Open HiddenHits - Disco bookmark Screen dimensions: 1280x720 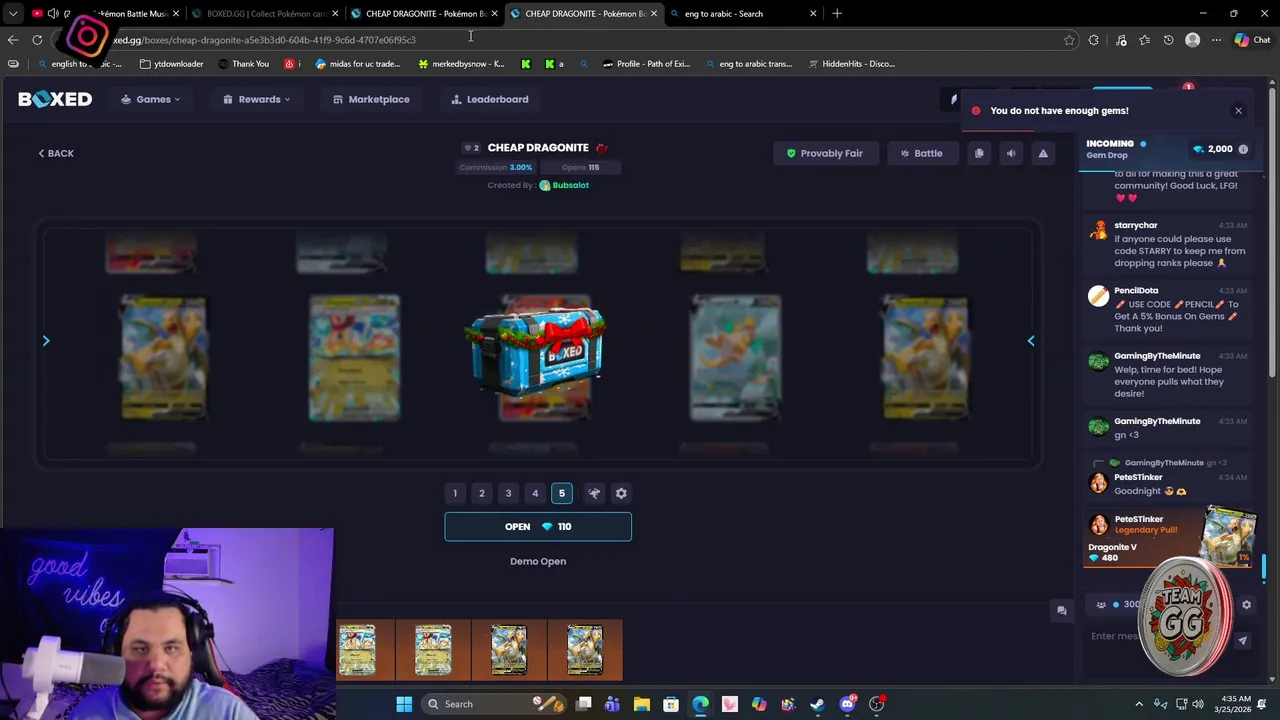(851, 64)
